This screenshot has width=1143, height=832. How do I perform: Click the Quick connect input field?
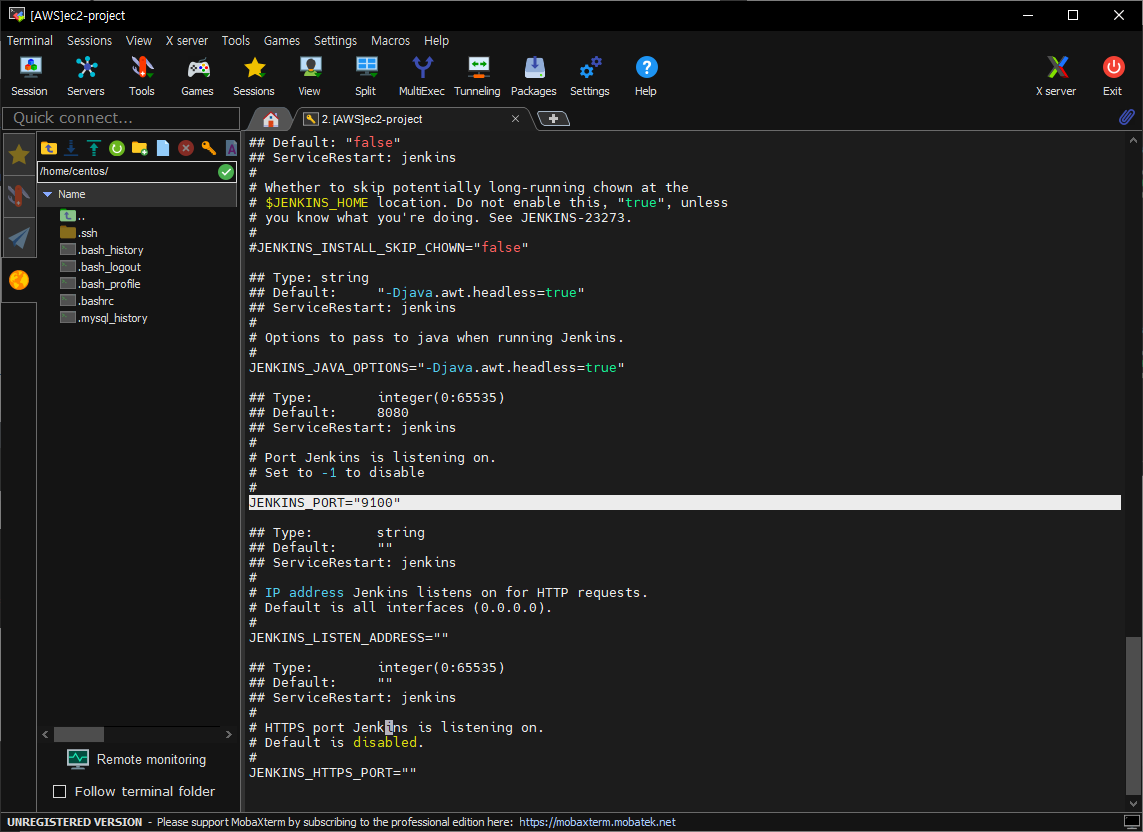[x=121, y=118]
